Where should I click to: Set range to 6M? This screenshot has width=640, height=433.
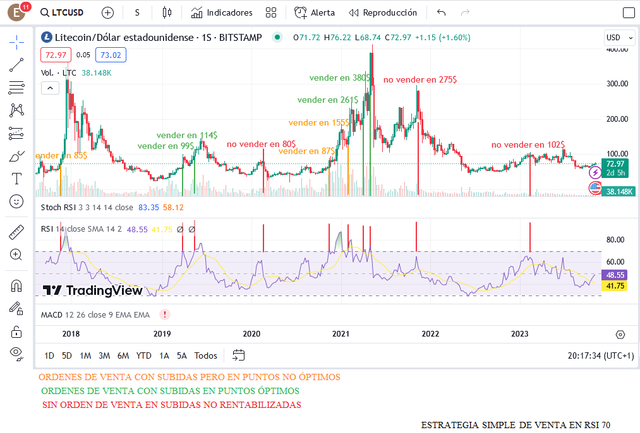point(123,356)
